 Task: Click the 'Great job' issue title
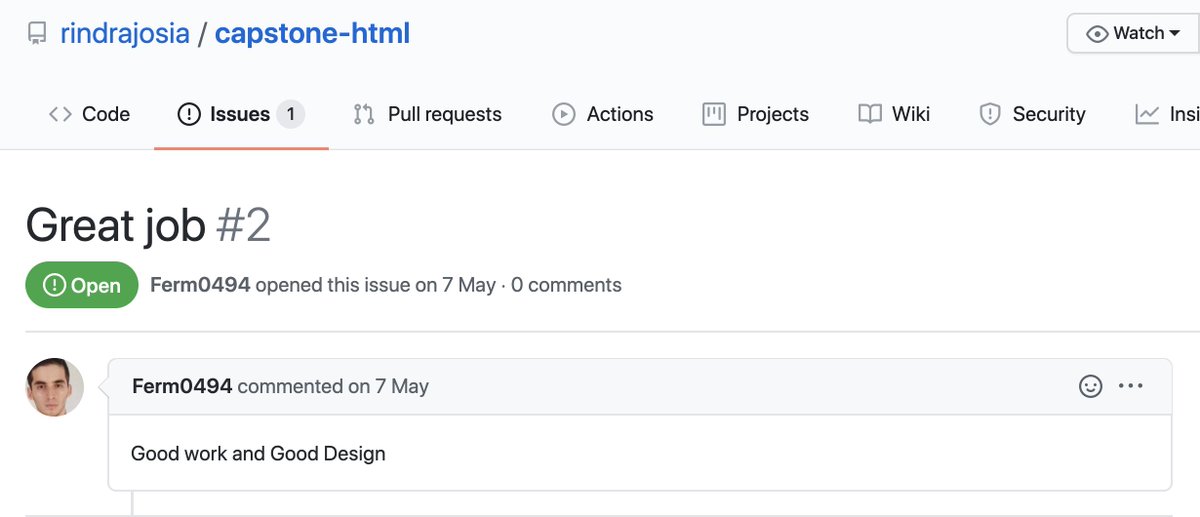point(116,226)
